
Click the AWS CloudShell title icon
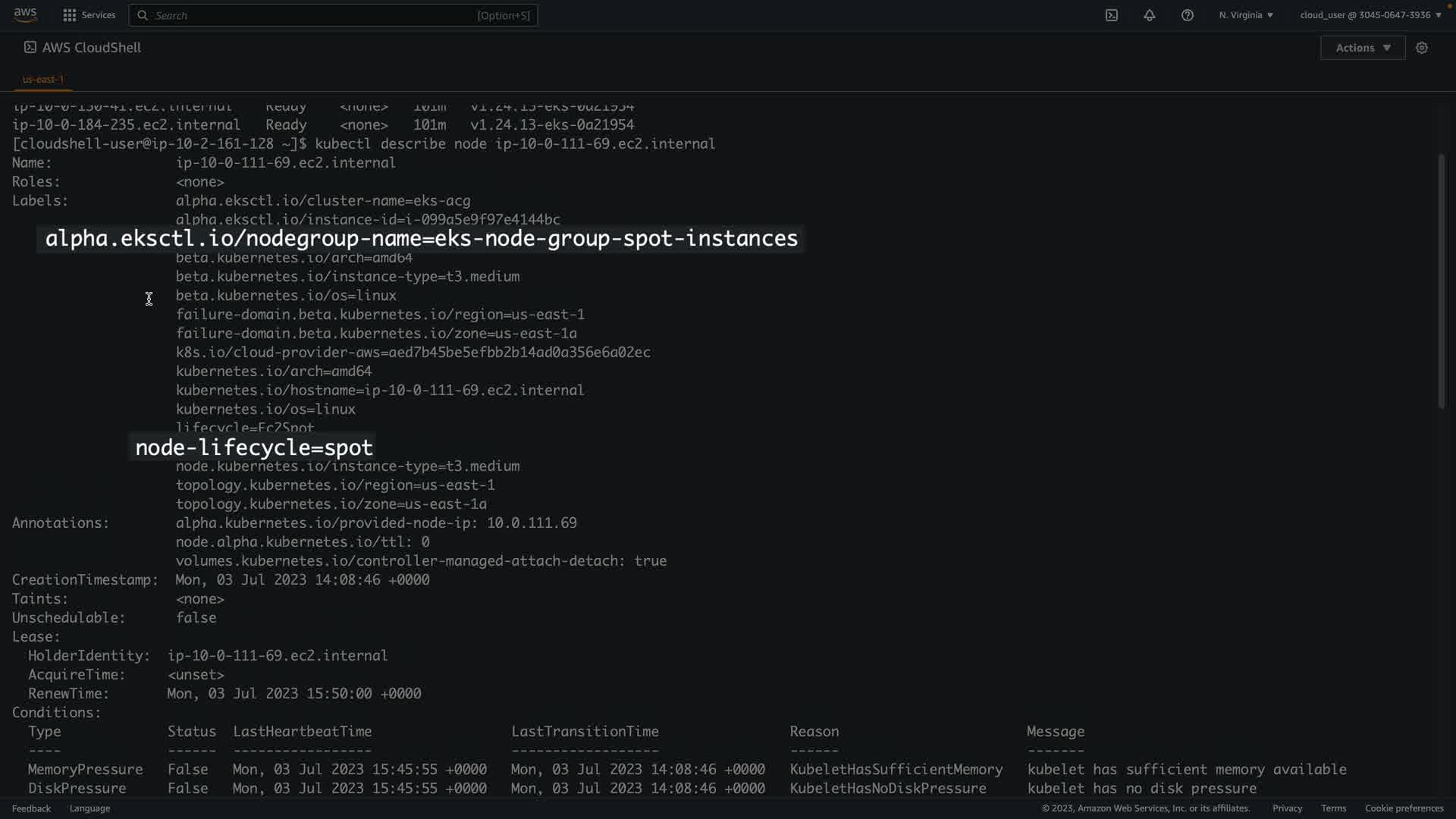30,47
